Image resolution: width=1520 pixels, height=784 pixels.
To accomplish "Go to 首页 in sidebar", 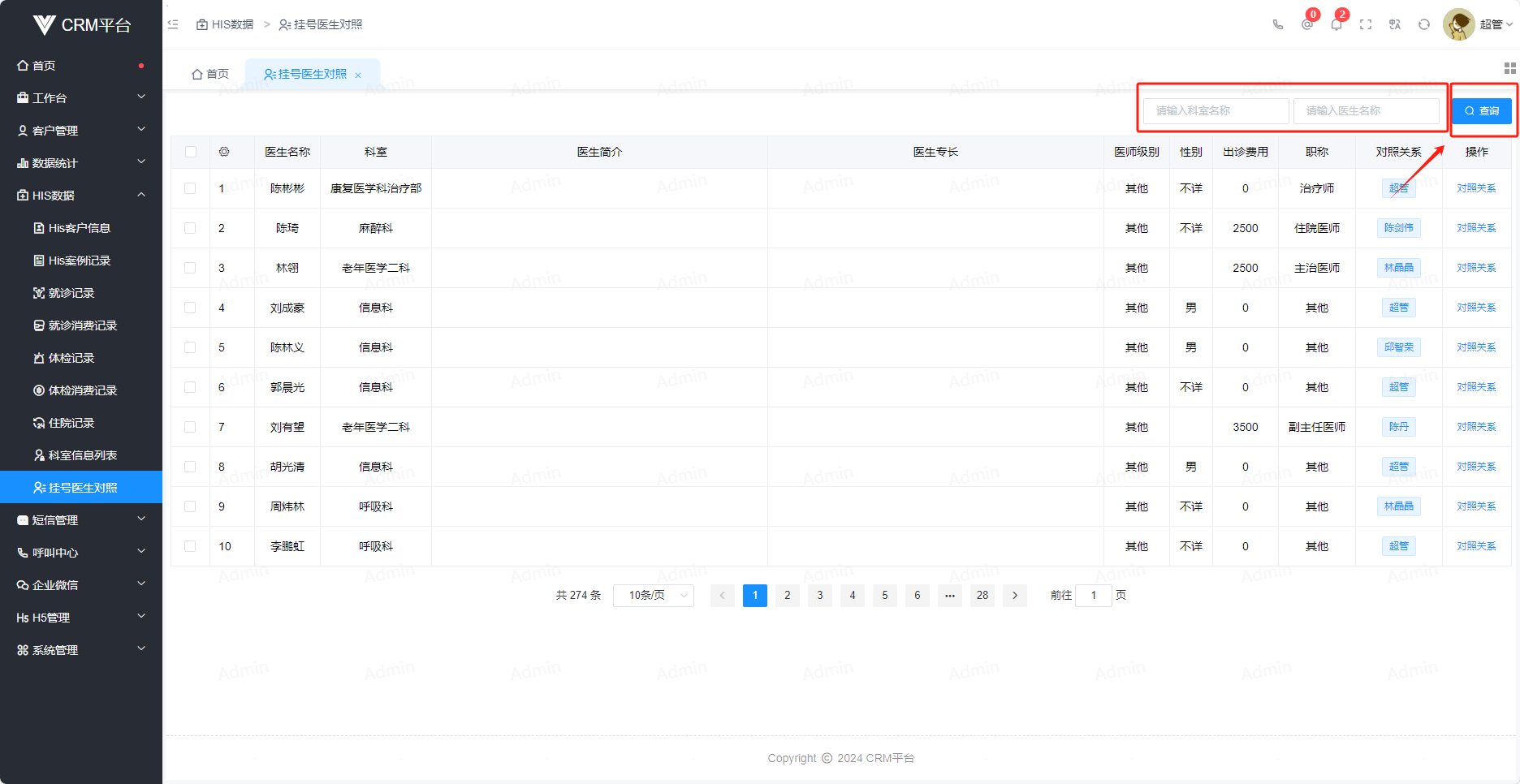I will (81, 66).
